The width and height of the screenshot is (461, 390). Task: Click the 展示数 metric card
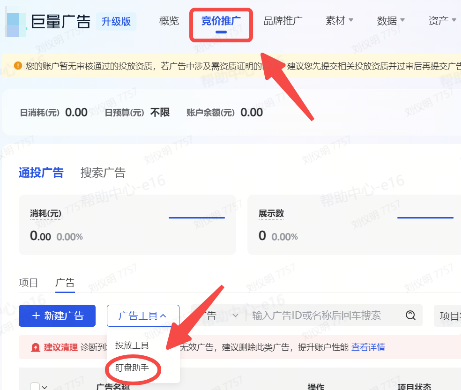(354, 225)
